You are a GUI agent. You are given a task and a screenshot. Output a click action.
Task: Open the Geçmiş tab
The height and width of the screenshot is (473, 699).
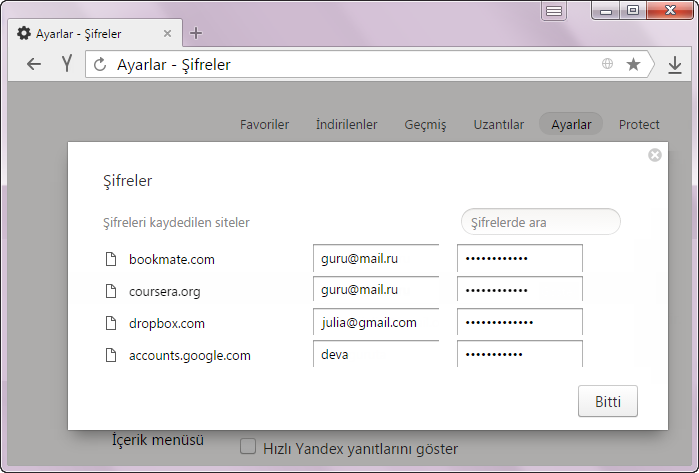pos(425,125)
